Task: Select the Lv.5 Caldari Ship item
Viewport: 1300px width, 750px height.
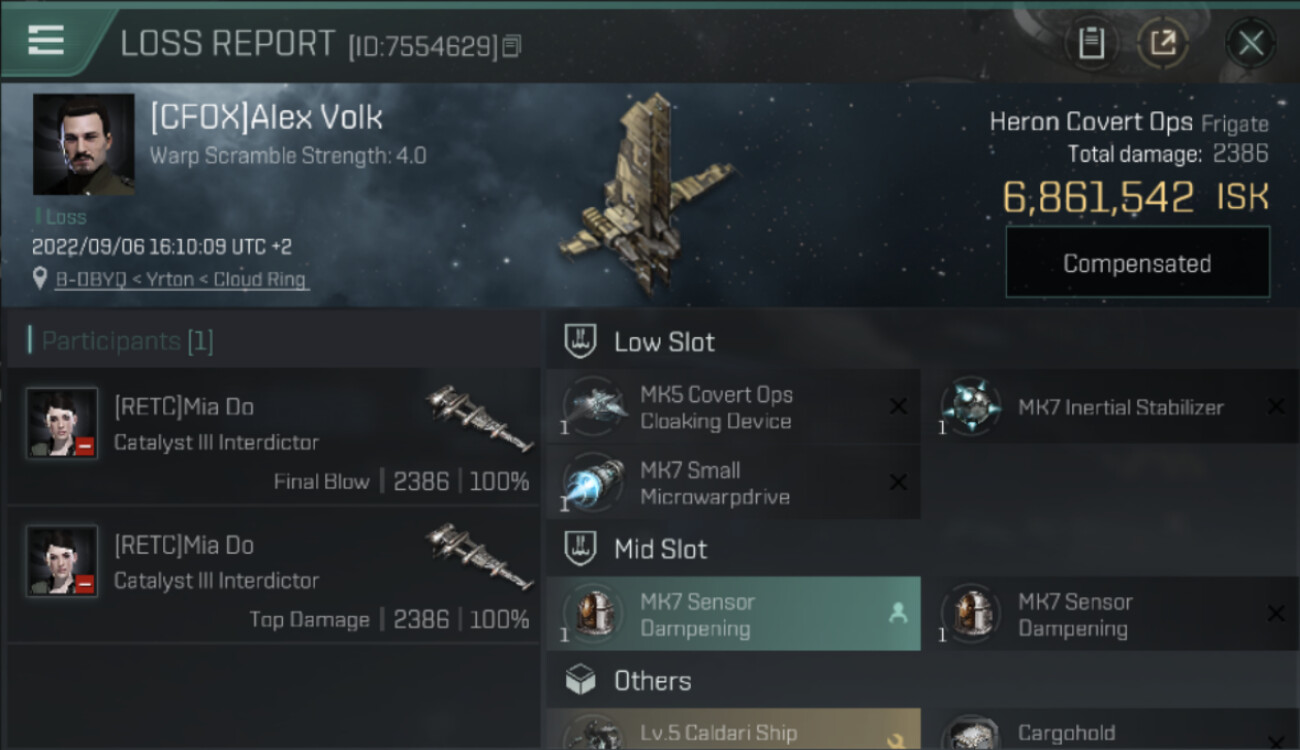Action: coord(733,731)
